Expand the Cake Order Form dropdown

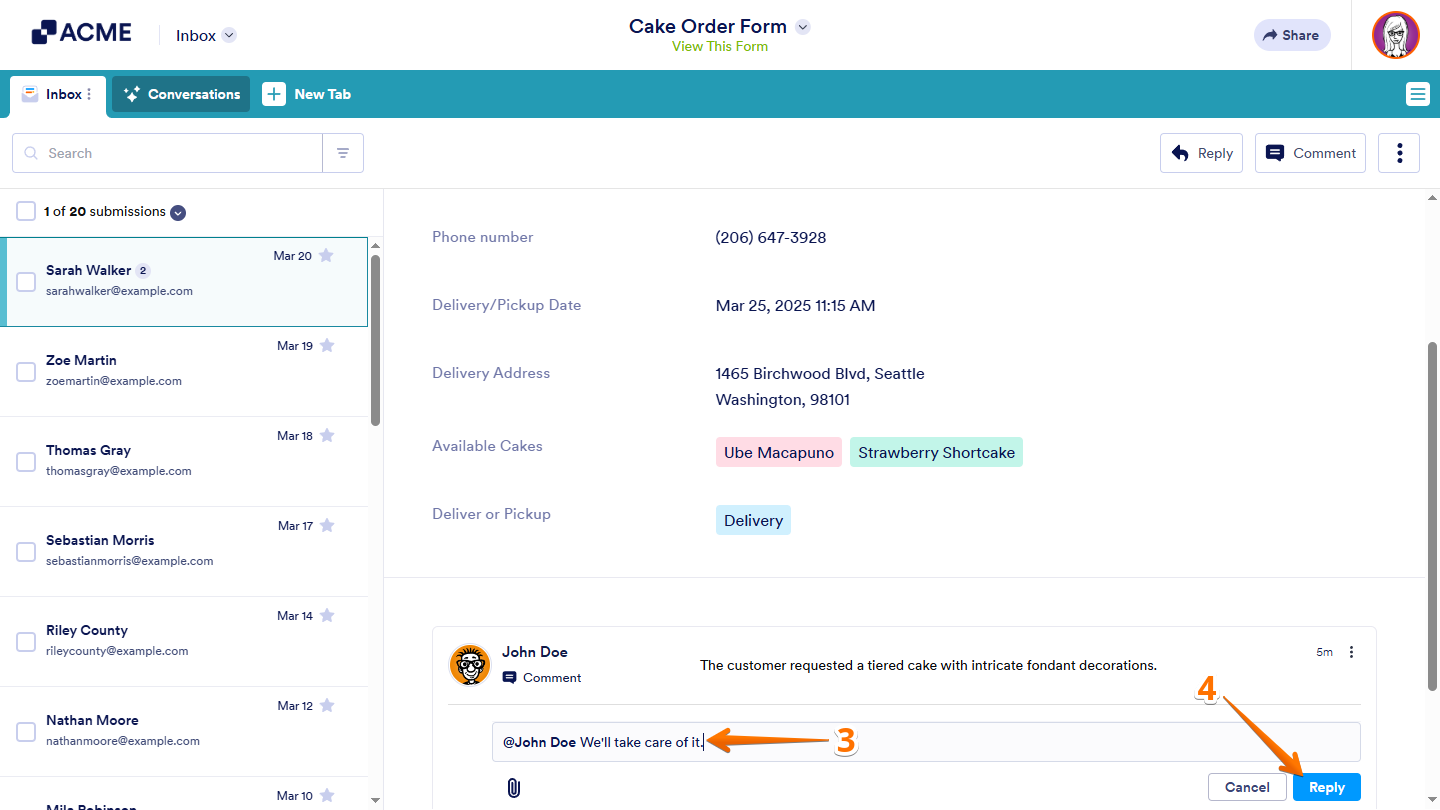click(802, 26)
